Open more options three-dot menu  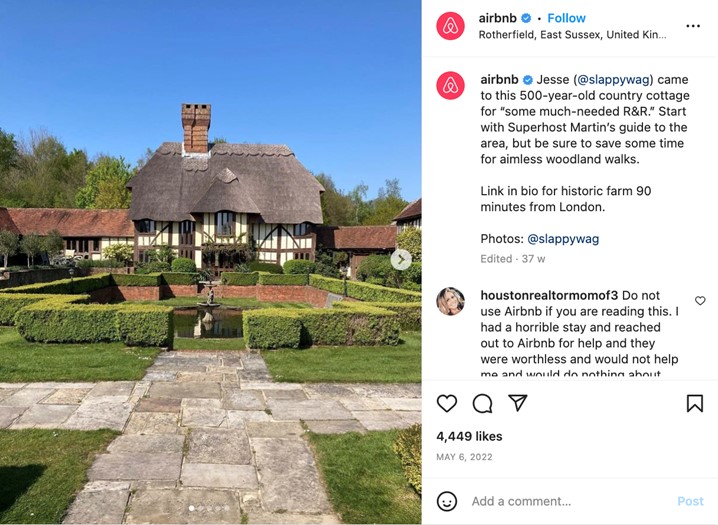click(x=693, y=26)
